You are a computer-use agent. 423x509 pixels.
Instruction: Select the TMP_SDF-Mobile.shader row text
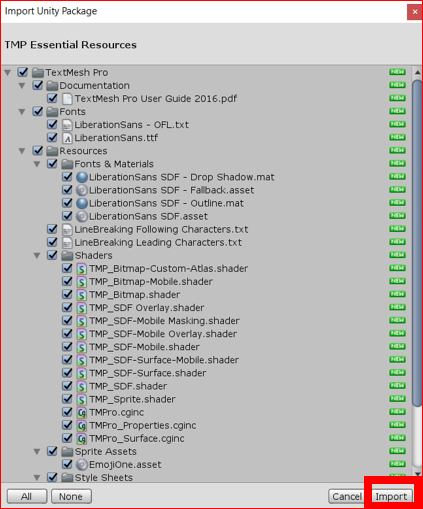(x=144, y=347)
